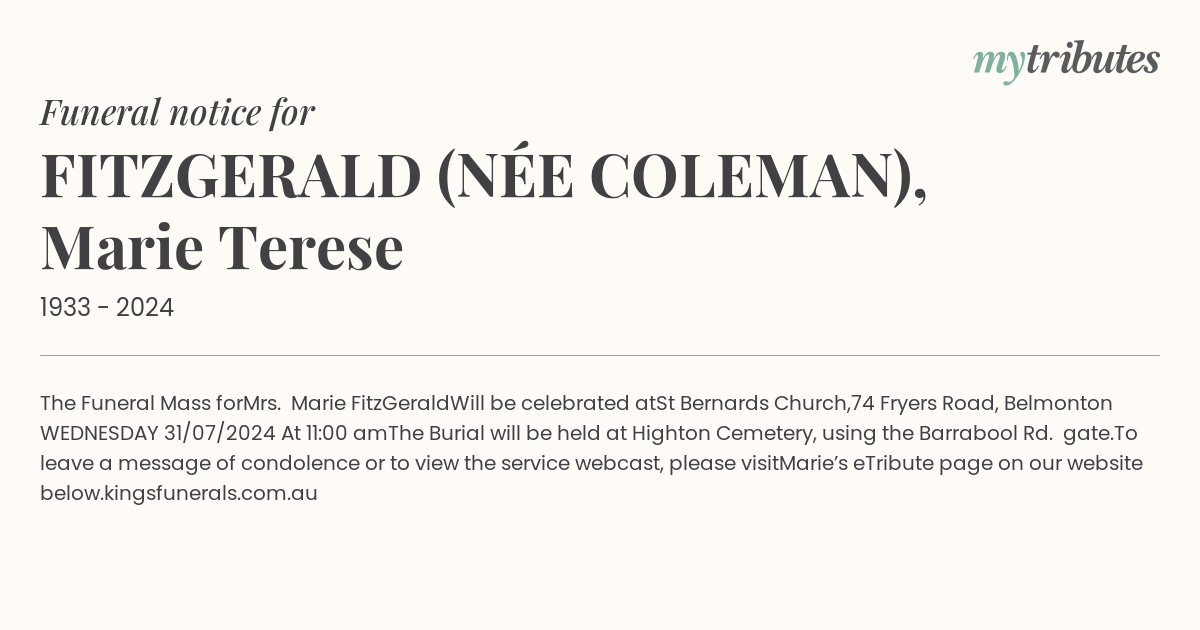1200x630 pixels.
Task: Click "Mrs. Marie FitzGerald" in paragraph
Action: [x=346, y=403]
